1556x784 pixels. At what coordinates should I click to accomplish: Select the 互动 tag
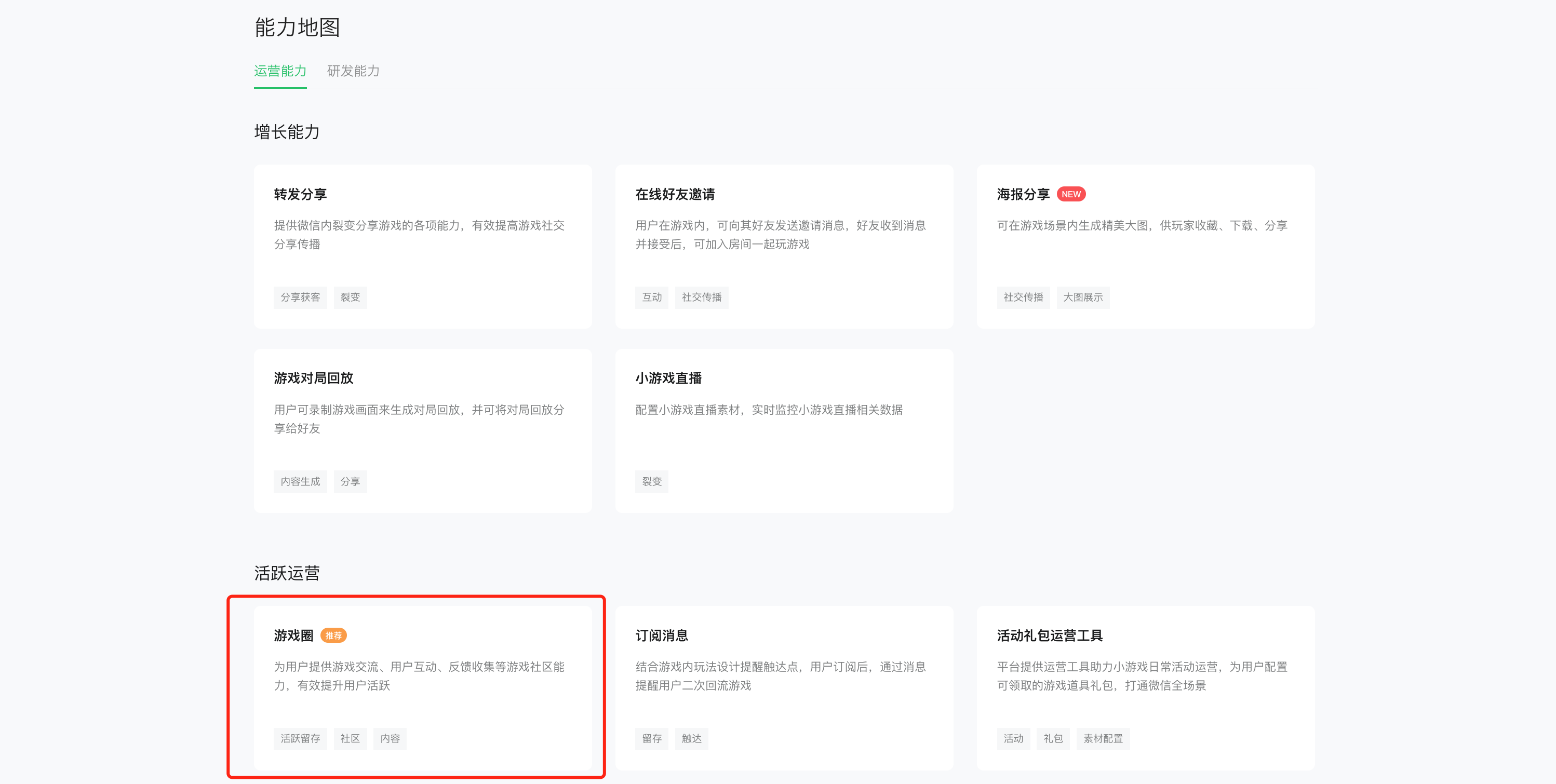pyautogui.click(x=652, y=297)
